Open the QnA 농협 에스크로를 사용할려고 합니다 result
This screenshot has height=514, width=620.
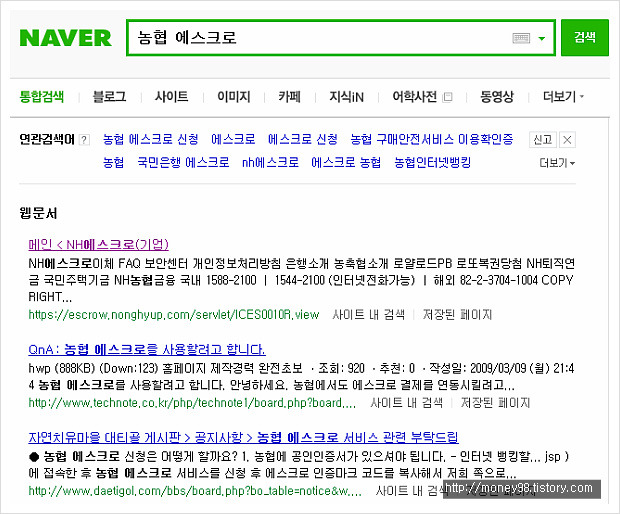click(x=147, y=350)
